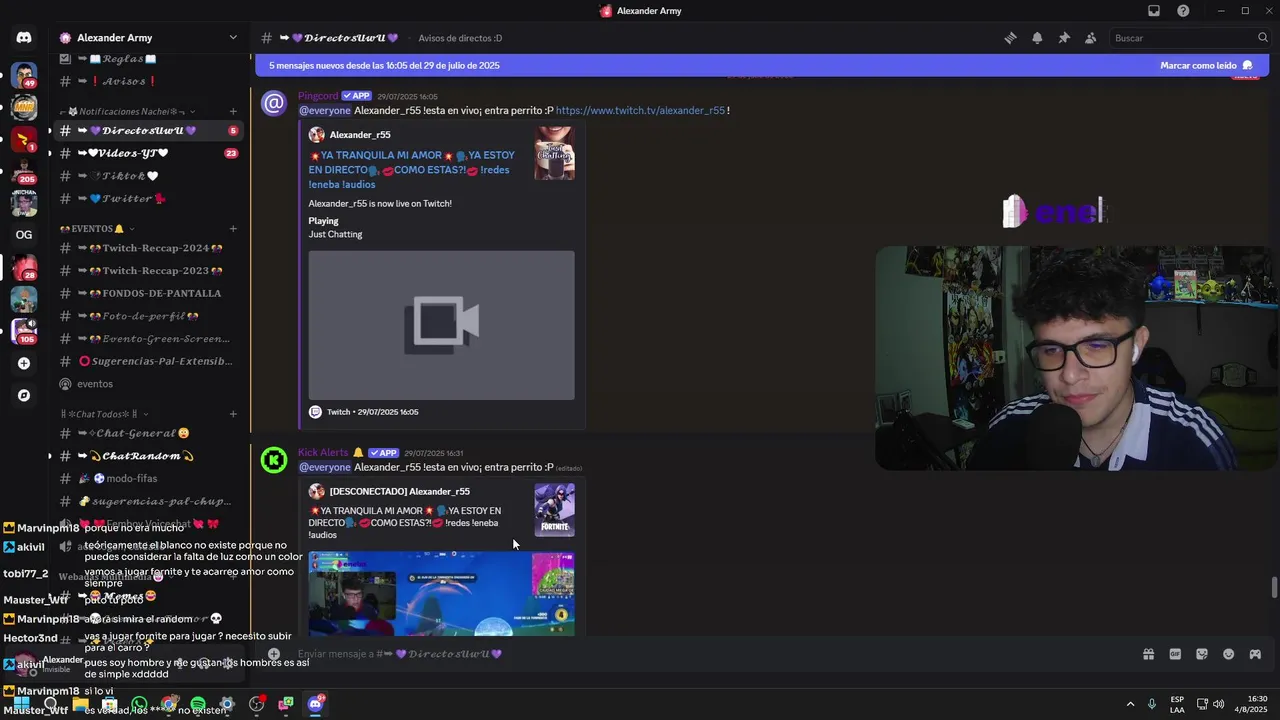Open GIF picker icon
The height and width of the screenshot is (720, 1280).
tap(1175, 654)
